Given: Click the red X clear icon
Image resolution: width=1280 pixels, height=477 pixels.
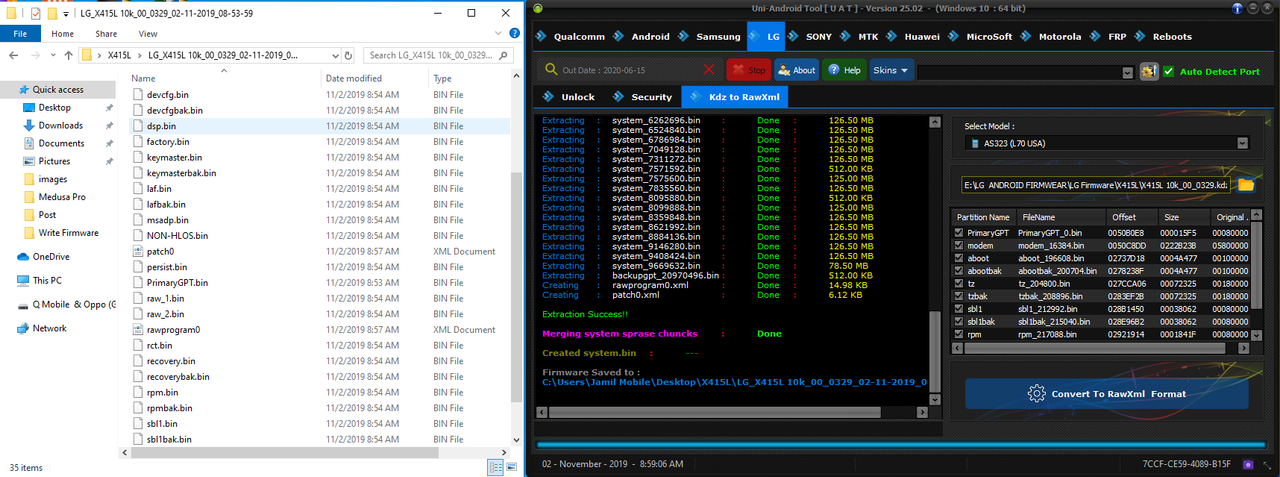Looking at the screenshot, I should click(709, 70).
